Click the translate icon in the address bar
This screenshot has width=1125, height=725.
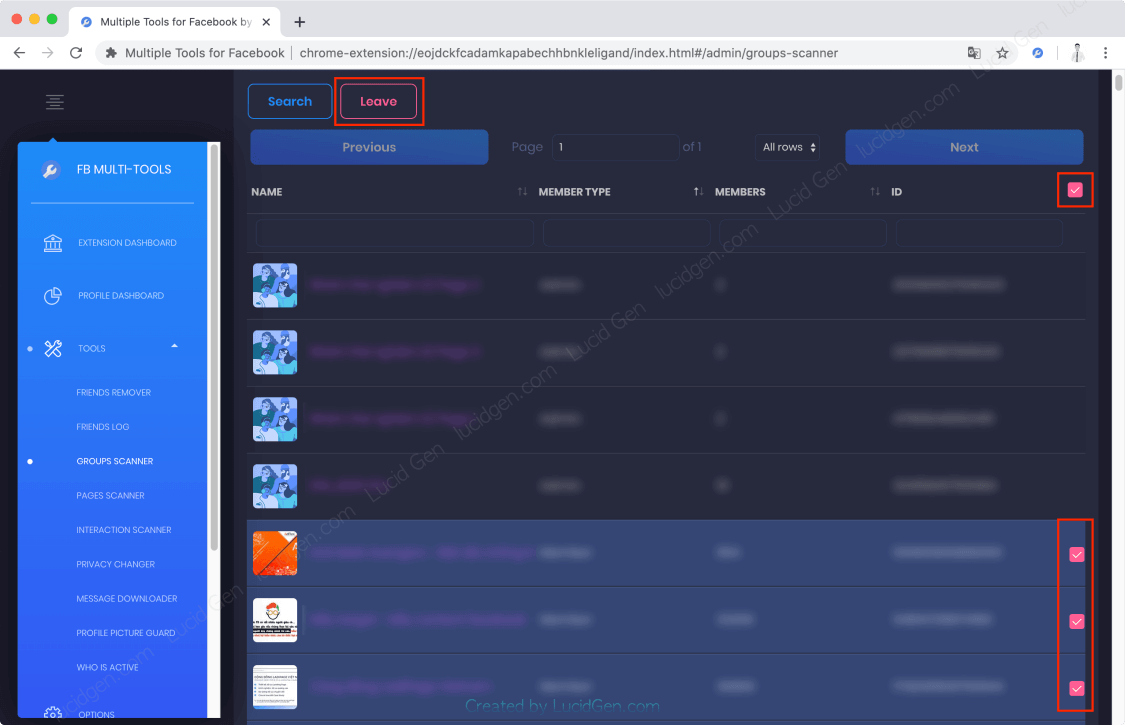[x=974, y=51]
